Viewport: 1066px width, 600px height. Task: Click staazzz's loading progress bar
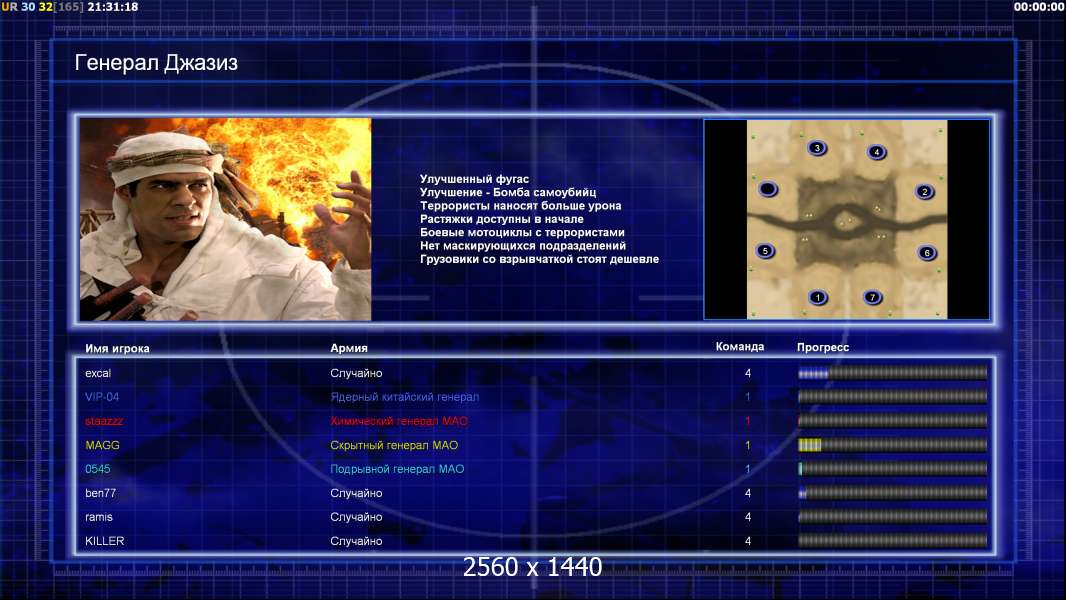(893, 421)
